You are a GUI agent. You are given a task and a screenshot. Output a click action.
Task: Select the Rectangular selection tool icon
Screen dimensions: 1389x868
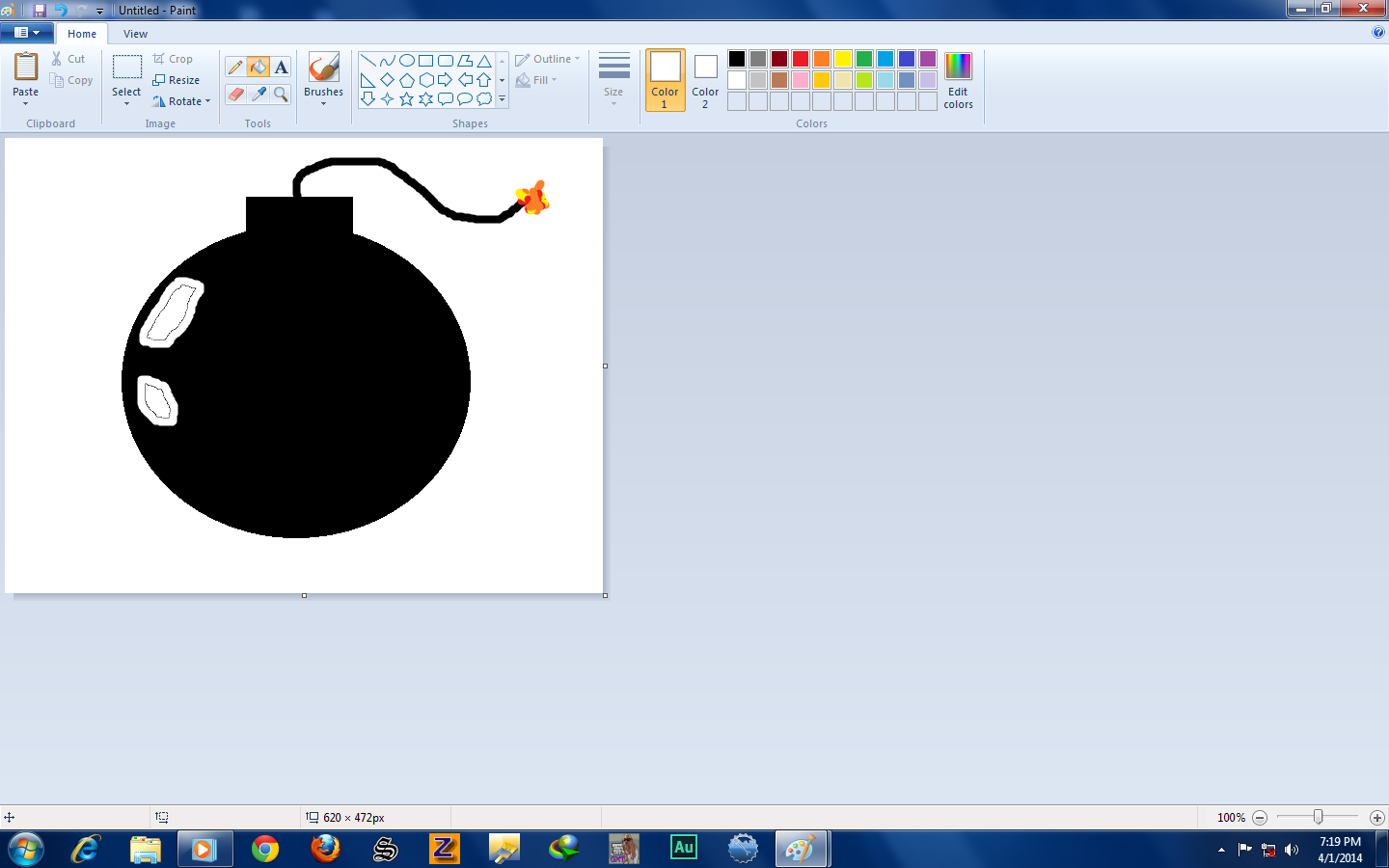[126, 67]
